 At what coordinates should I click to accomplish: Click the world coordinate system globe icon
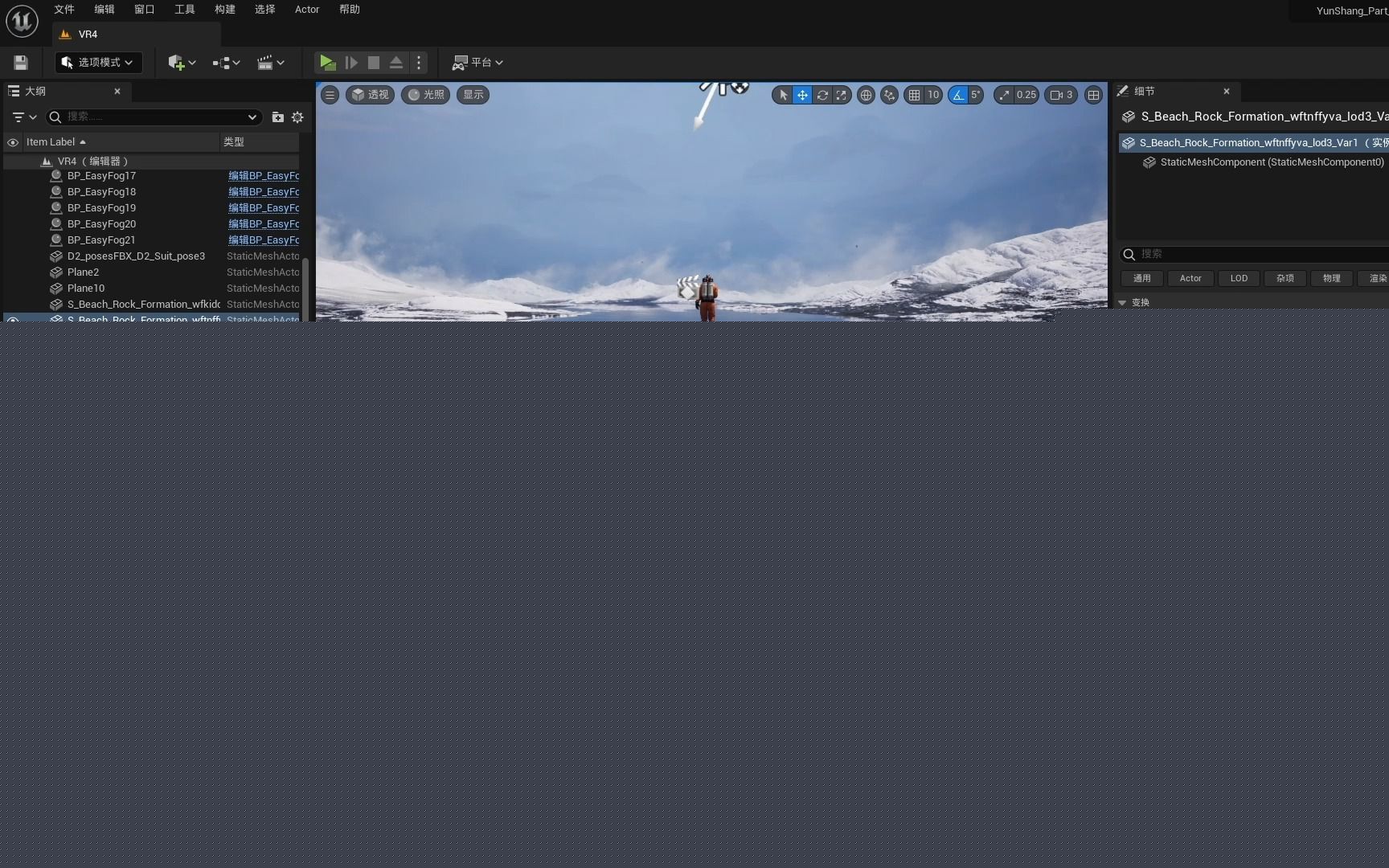tap(866, 95)
